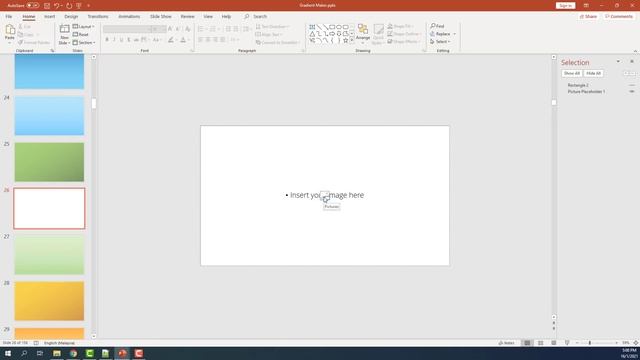Image resolution: width=640 pixels, height=360 pixels.
Task: Open the Selection pane options dropdown
Action: (618, 62)
